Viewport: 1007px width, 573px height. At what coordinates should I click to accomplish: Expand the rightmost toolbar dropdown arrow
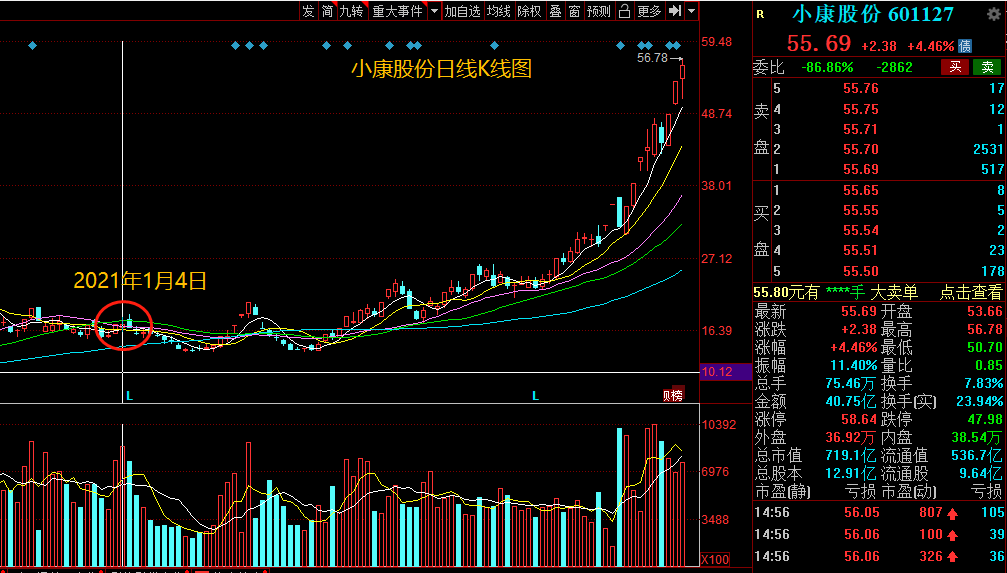coord(692,11)
